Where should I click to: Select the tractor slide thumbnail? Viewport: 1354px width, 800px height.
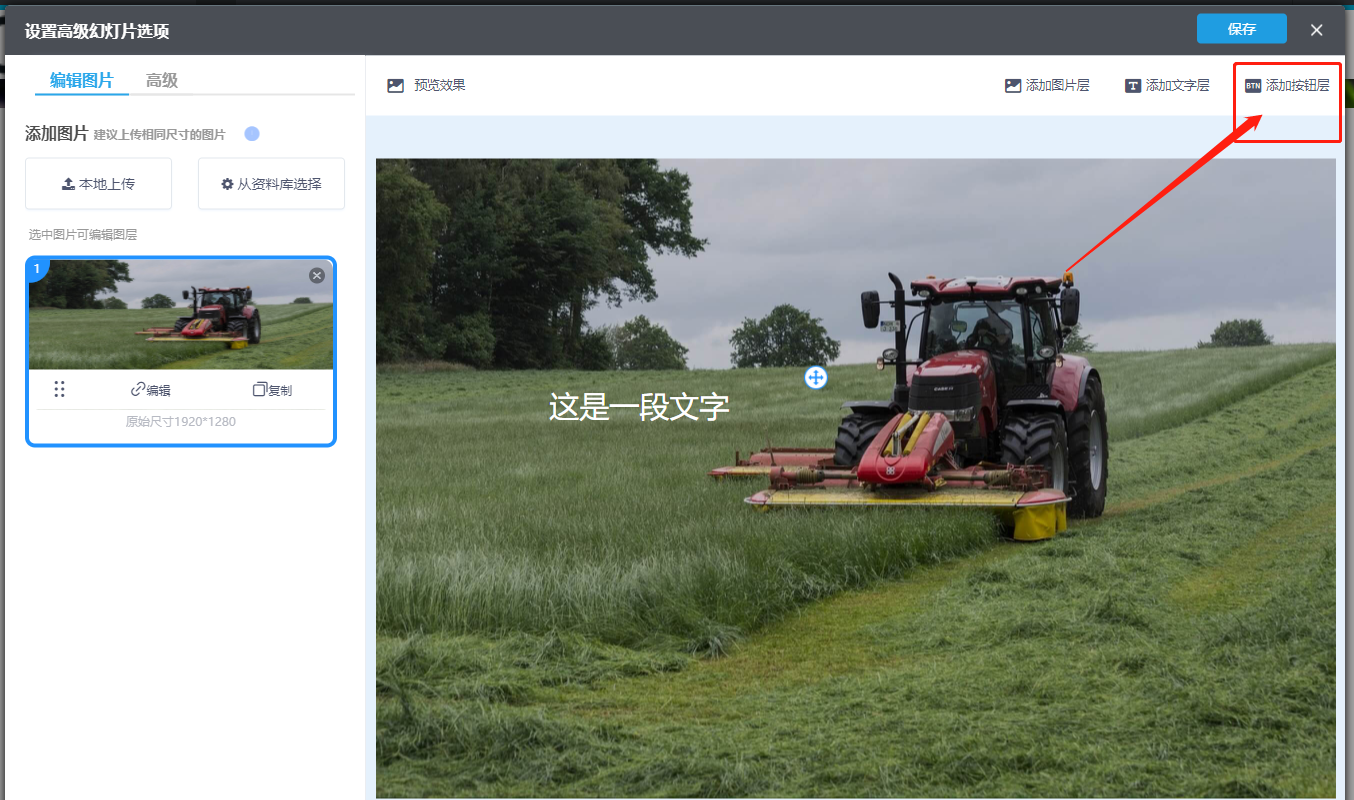180,315
